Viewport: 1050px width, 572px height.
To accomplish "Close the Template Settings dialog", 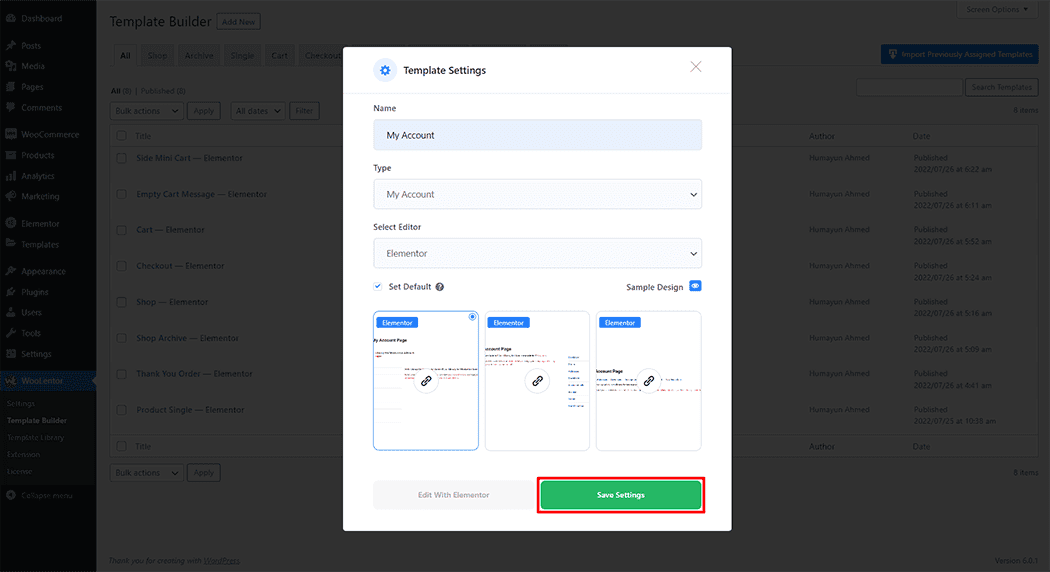I will pos(696,67).
